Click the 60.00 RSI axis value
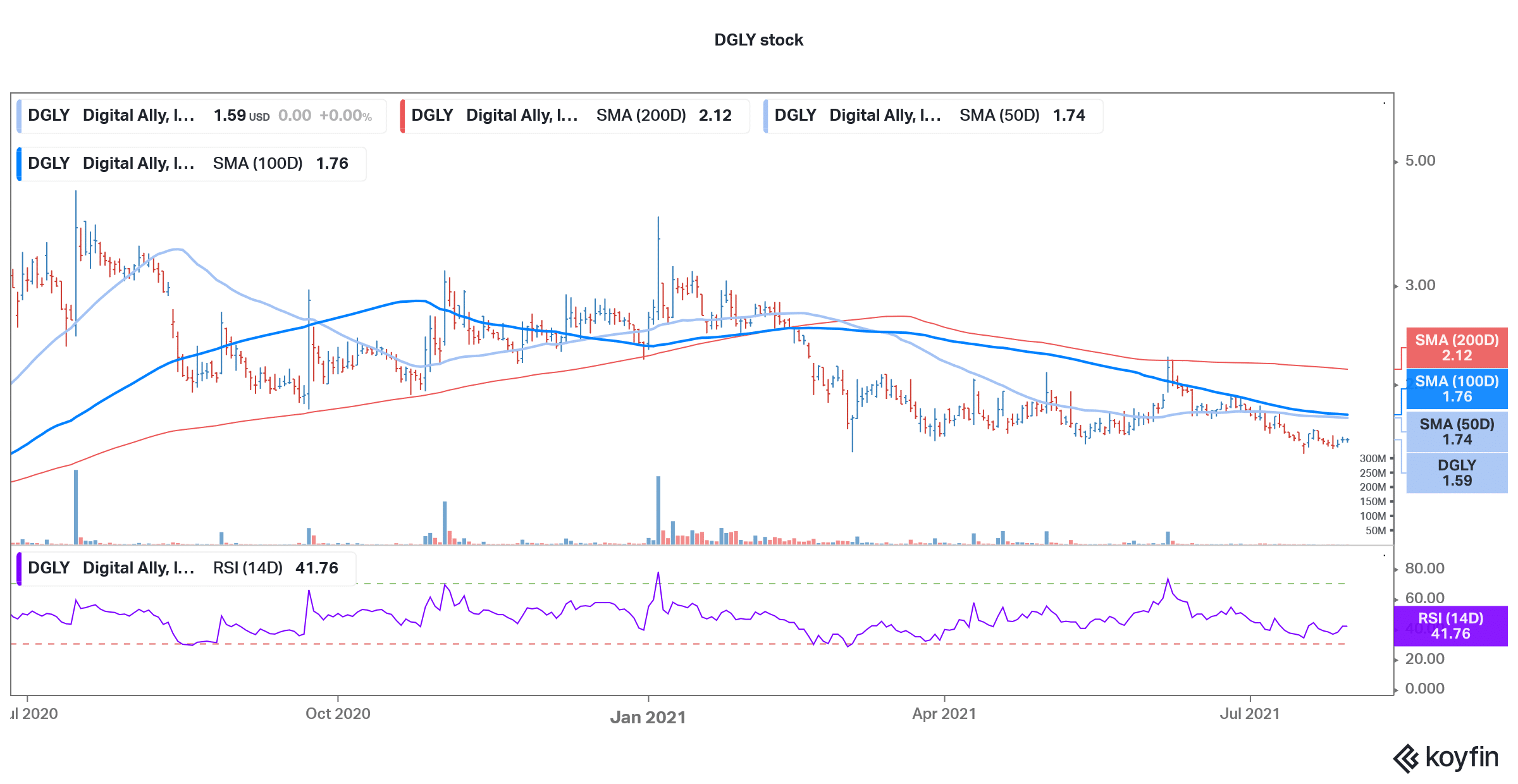Screen dimensions: 1518x784 coord(1424,598)
